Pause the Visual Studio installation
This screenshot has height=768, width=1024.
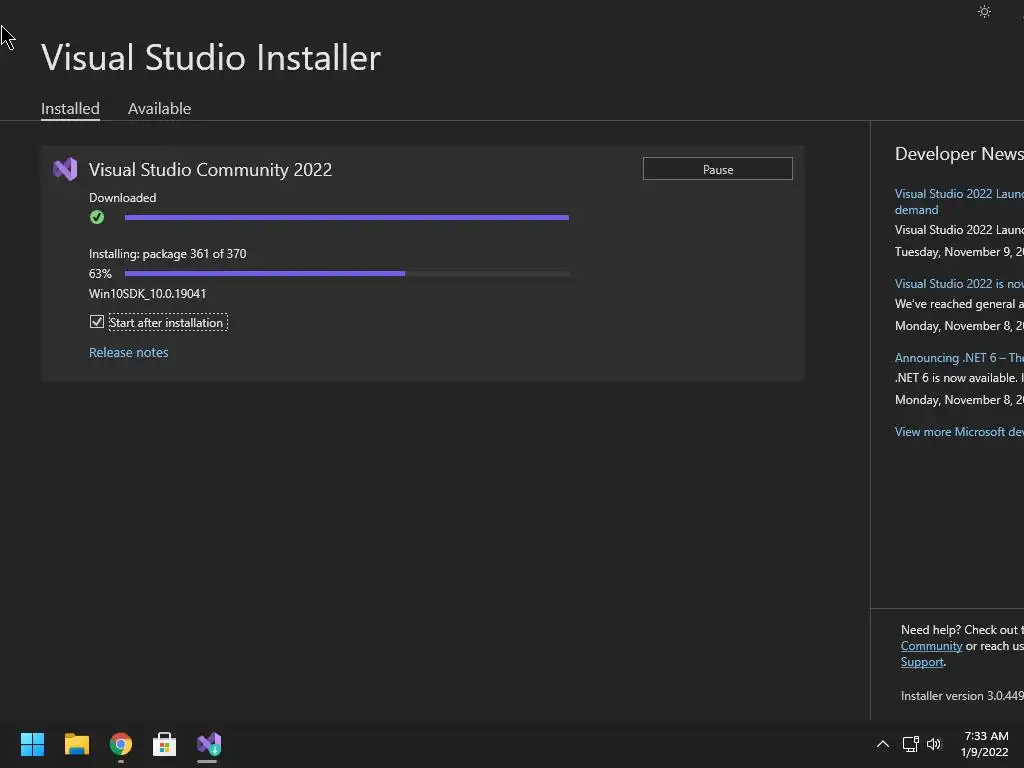point(718,169)
